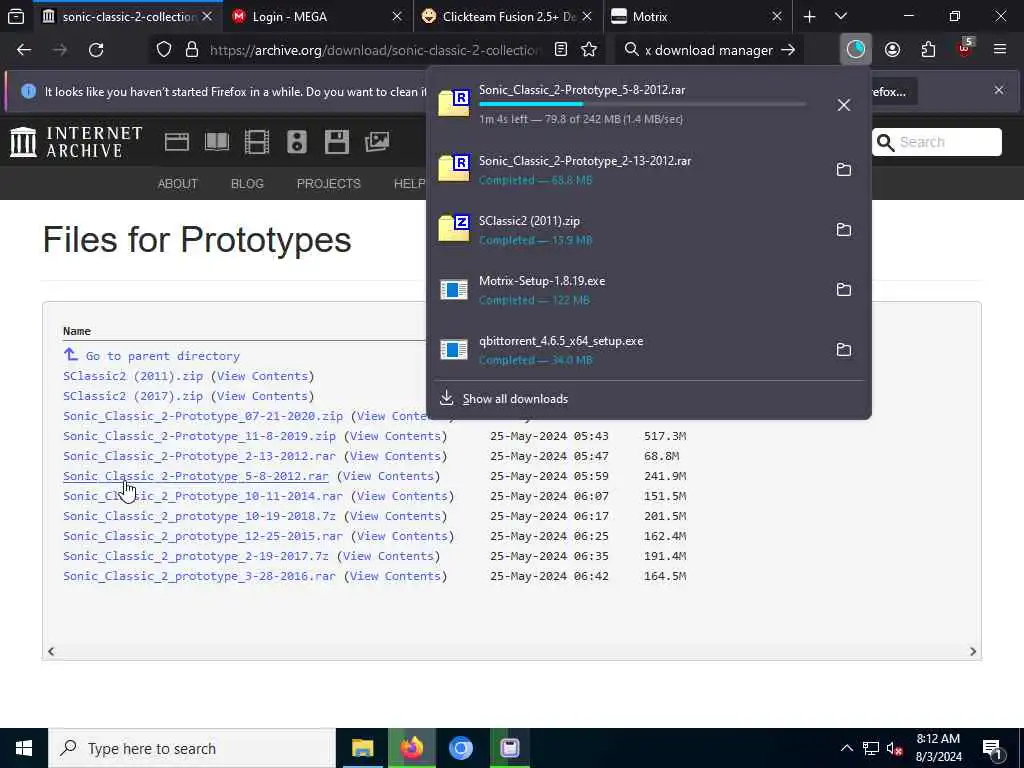Open the BLOG menu item
1024x768 pixels.
pyautogui.click(x=247, y=184)
